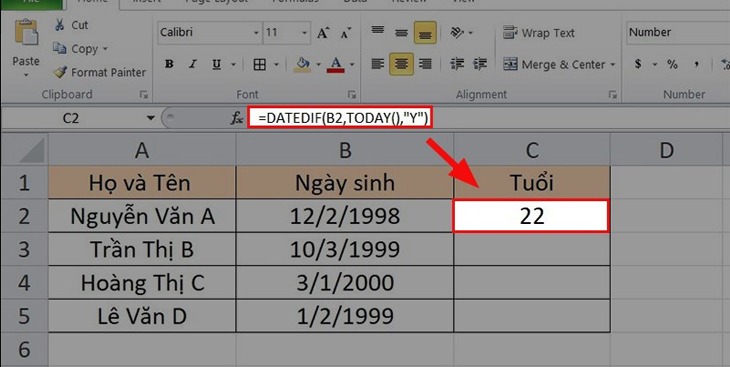
Task: Select column B header
Action: (x=345, y=150)
